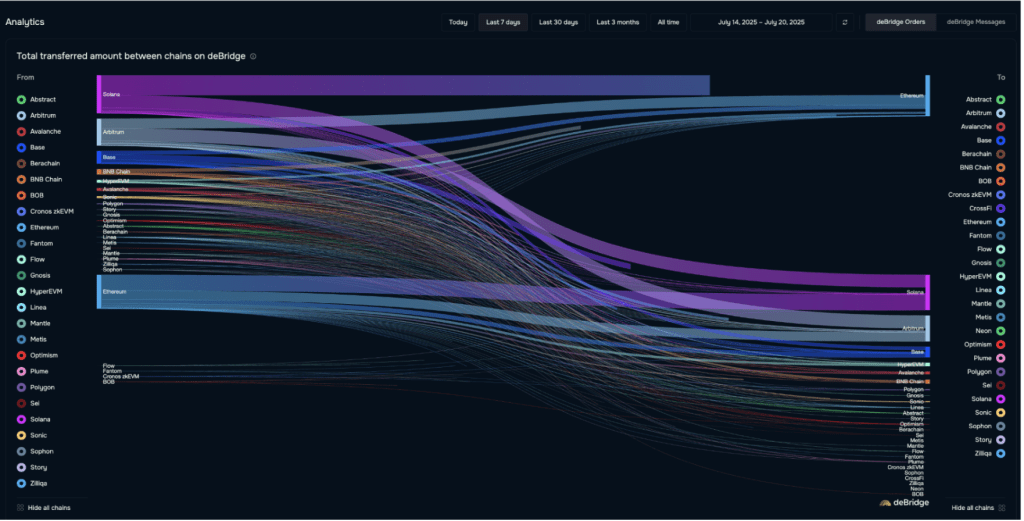Click Sonic icon in From list
Screen dimensions: 1024x521
coord(22,435)
